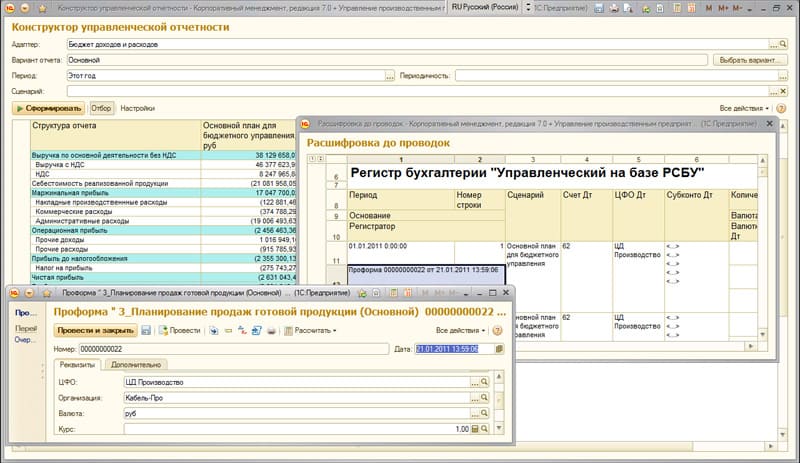This screenshot has width=800, height=463.
Task: Click the print icon in Проформа toolbar
Action: [271, 331]
